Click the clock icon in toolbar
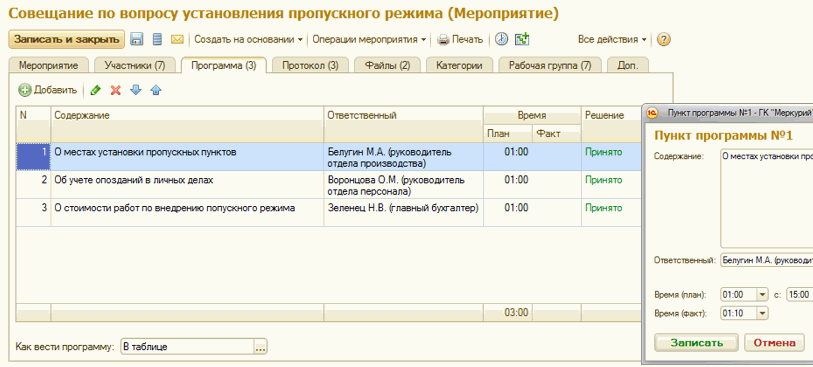The height and width of the screenshot is (367, 813). point(501,39)
